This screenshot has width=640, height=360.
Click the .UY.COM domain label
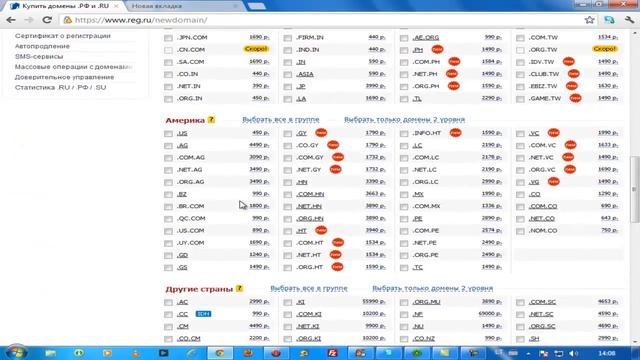click(x=191, y=243)
